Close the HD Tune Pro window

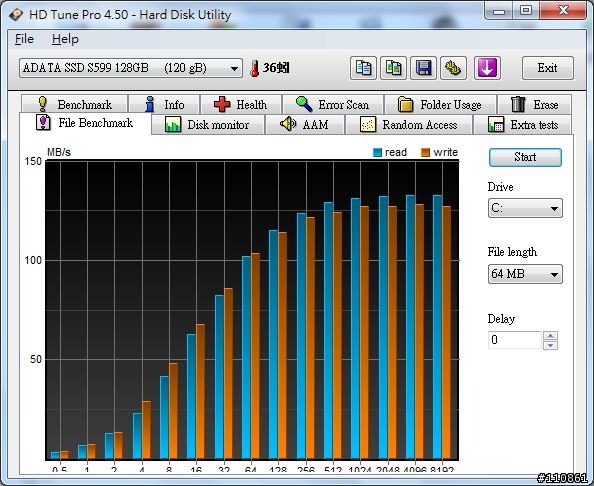(x=563, y=11)
